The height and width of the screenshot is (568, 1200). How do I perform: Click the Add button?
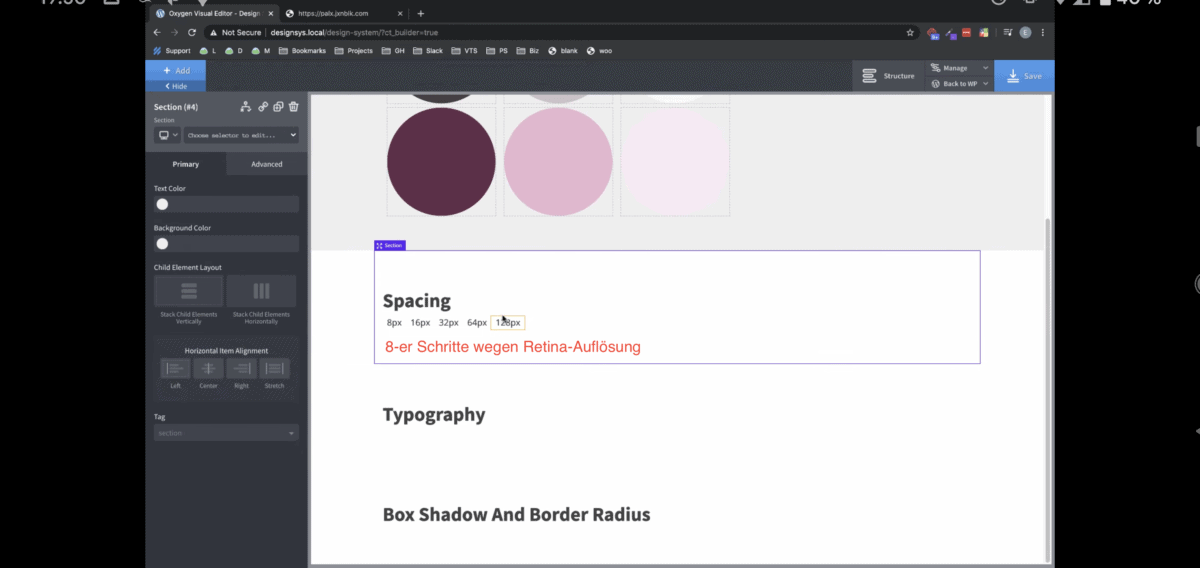[176, 71]
